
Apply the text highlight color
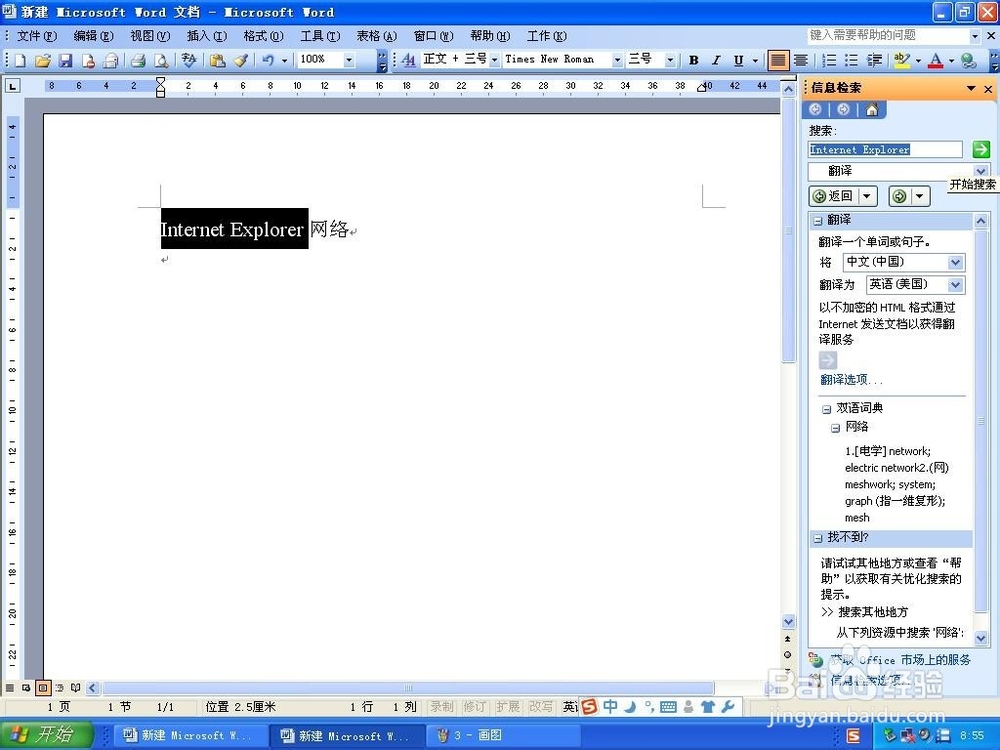click(x=902, y=61)
